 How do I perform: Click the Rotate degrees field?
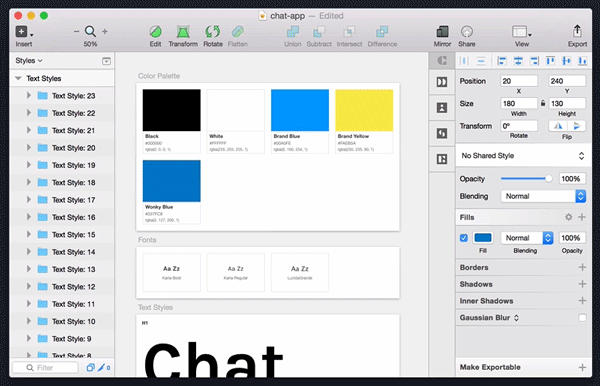[519, 126]
